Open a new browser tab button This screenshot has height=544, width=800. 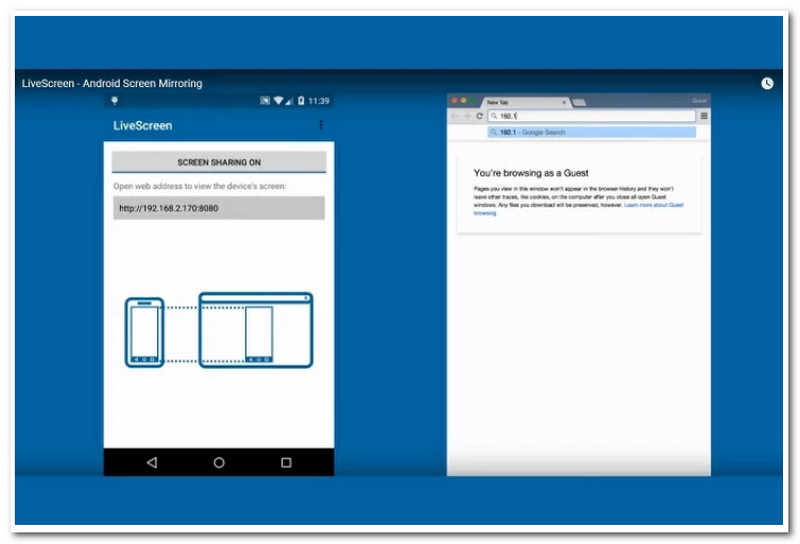click(x=579, y=103)
